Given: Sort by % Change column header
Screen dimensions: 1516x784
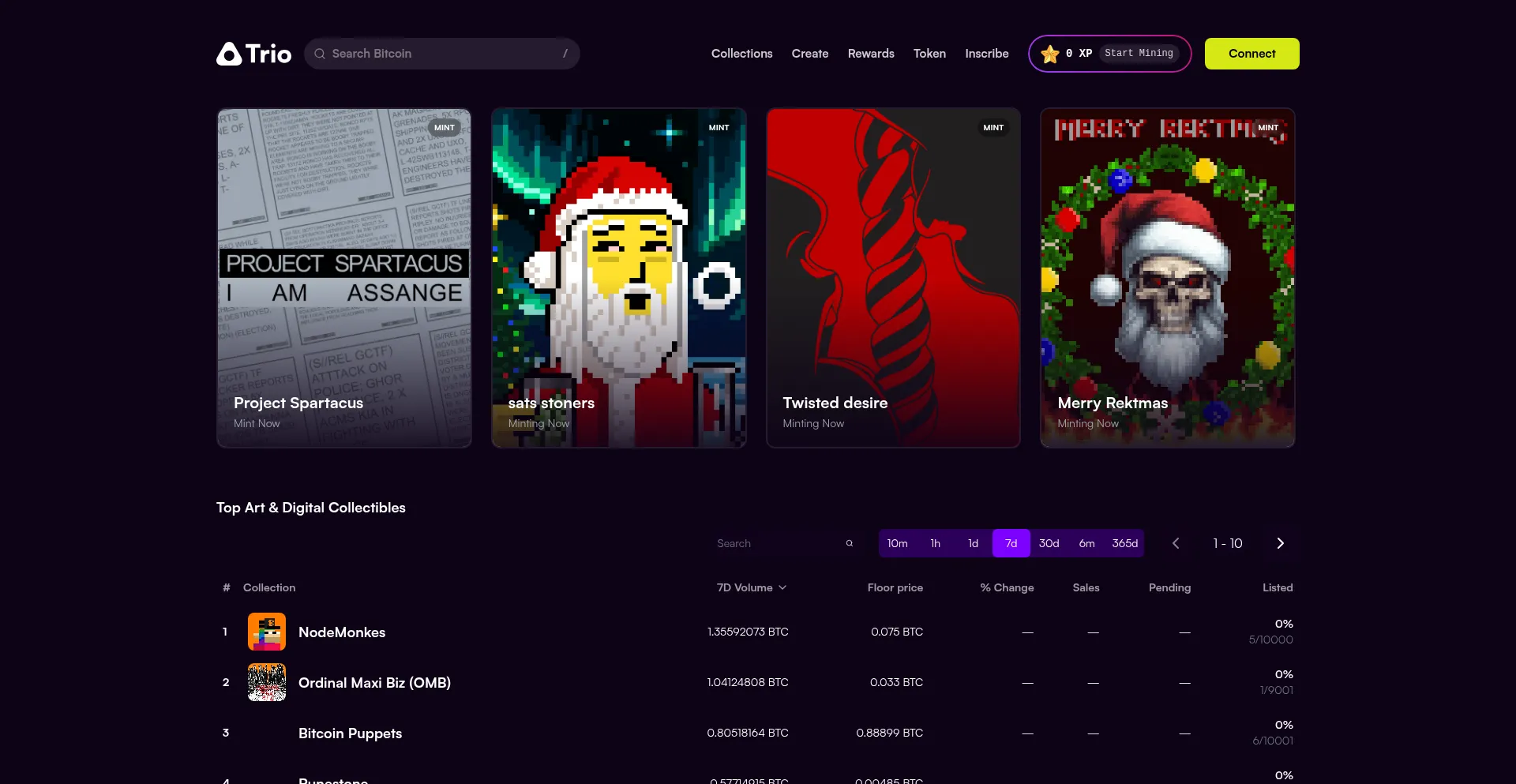Looking at the screenshot, I should point(1007,587).
